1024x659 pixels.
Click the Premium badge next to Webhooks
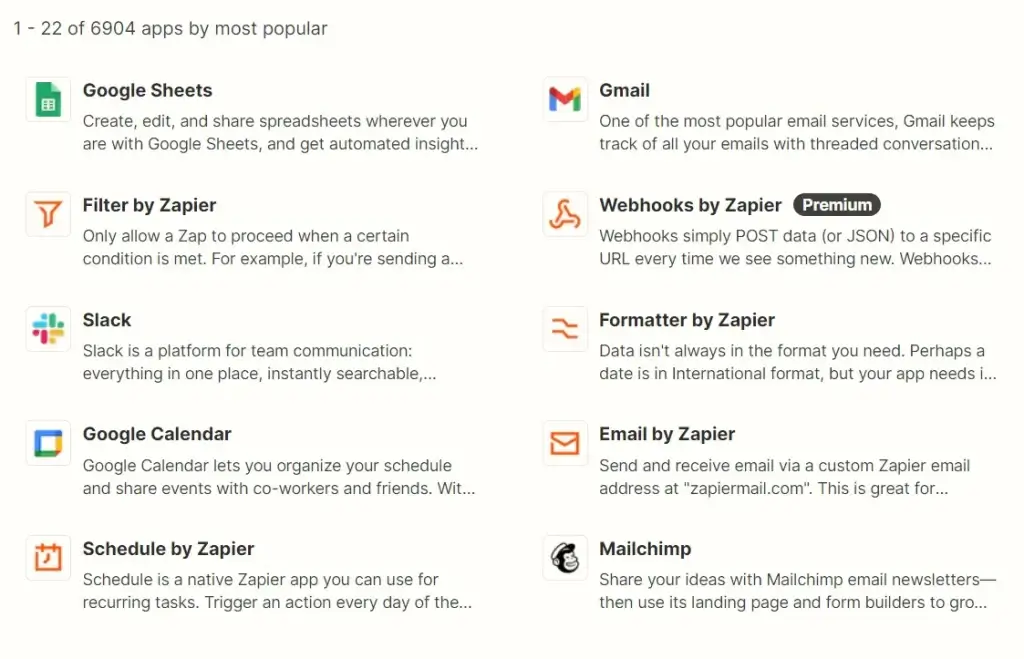837,204
